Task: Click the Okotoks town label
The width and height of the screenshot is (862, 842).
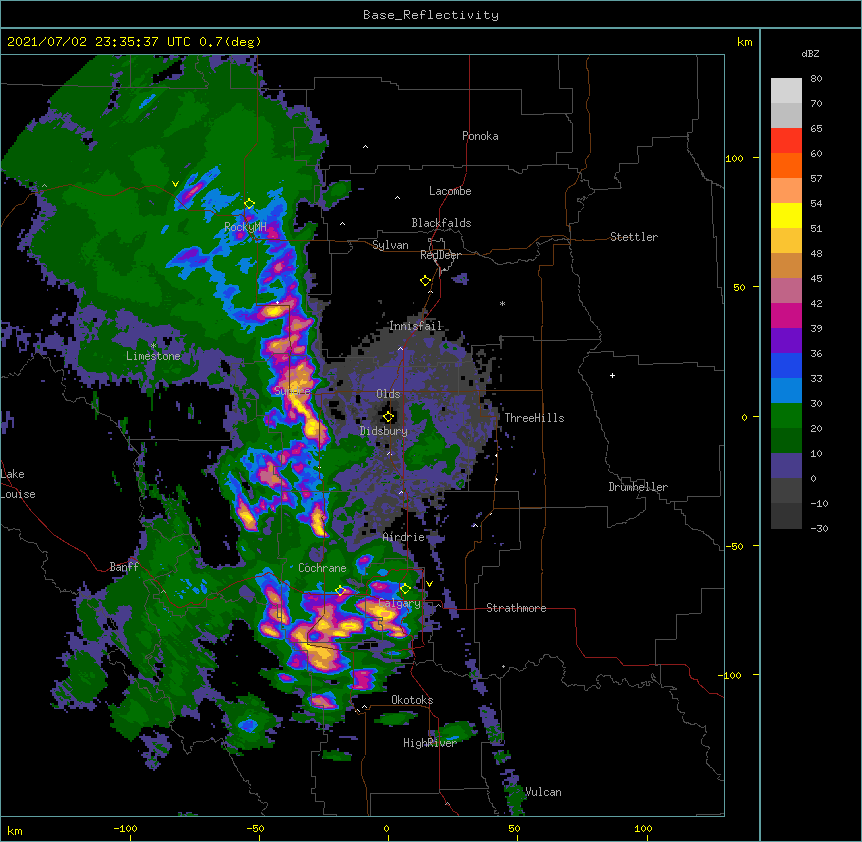Action: (x=412, y=700)
